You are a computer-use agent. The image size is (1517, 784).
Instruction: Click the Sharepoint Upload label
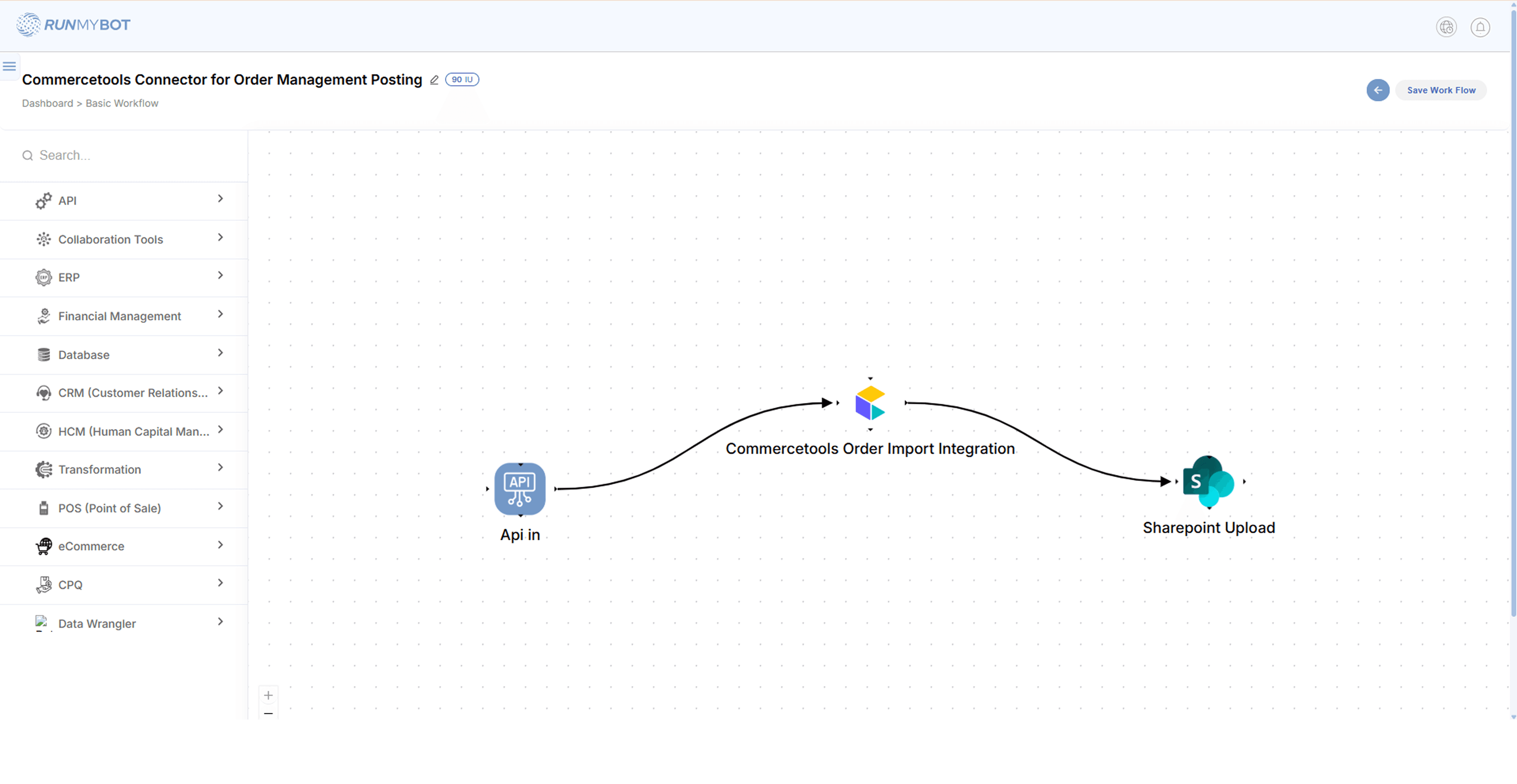[1209, 527]
